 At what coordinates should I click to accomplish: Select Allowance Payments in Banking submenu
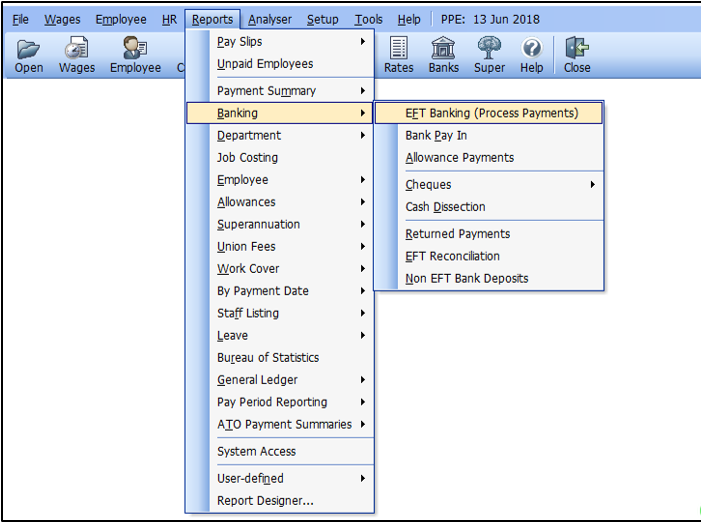pos(489,158)
